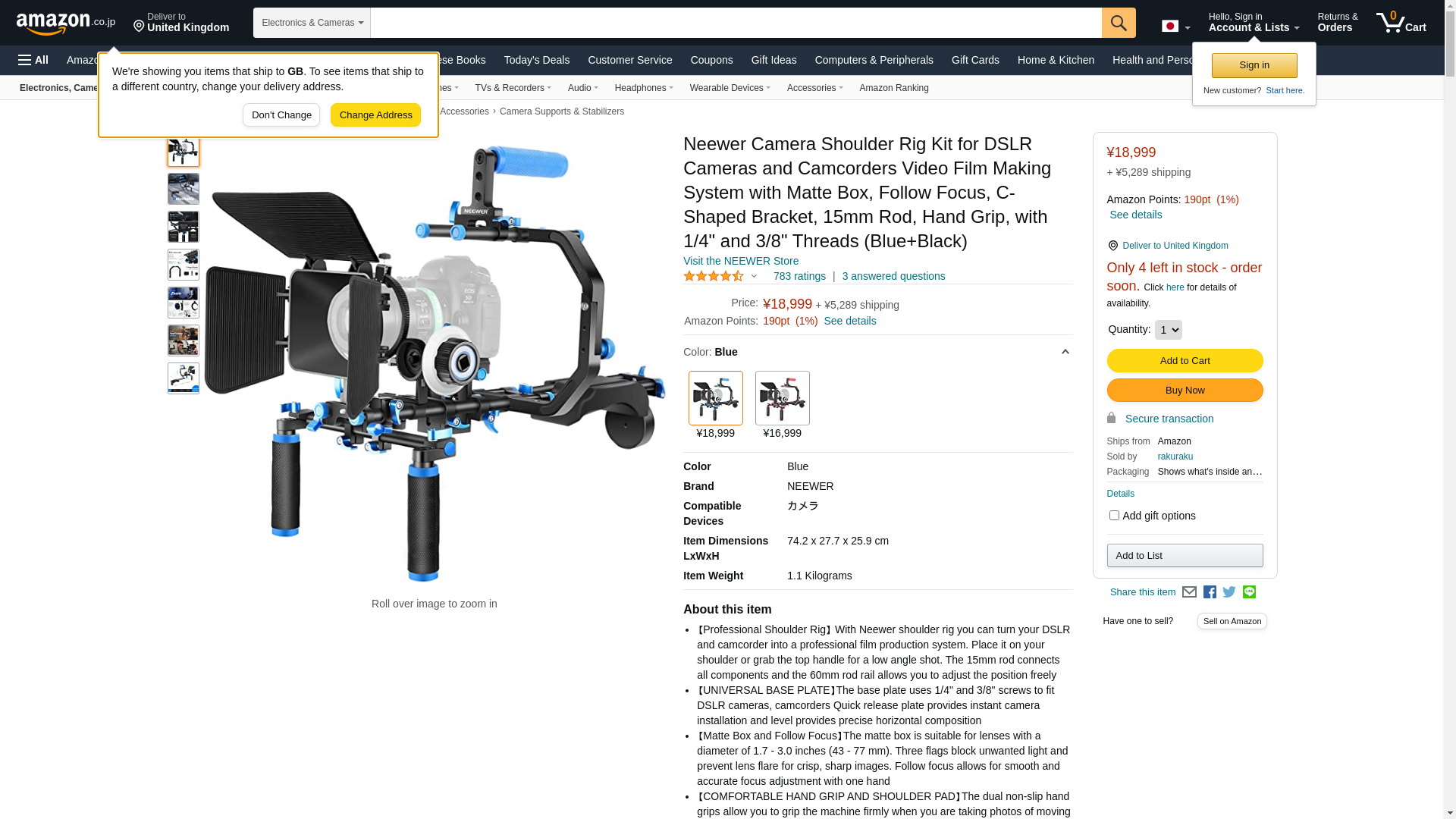
Task: Check the Add gift options box
Action: coord(1114,516)
